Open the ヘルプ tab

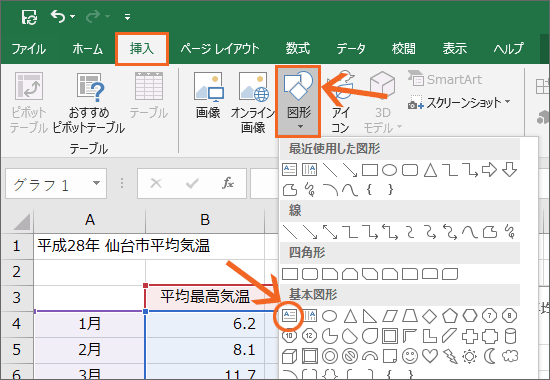tap(509, 49)
